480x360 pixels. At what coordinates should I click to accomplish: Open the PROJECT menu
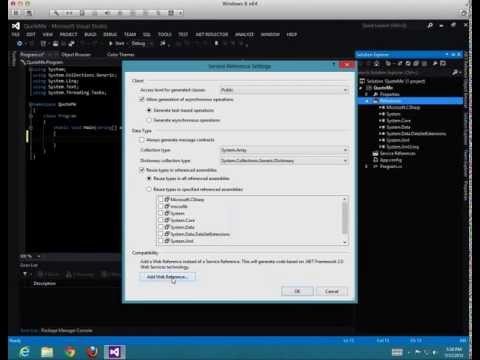click(68, 34)
